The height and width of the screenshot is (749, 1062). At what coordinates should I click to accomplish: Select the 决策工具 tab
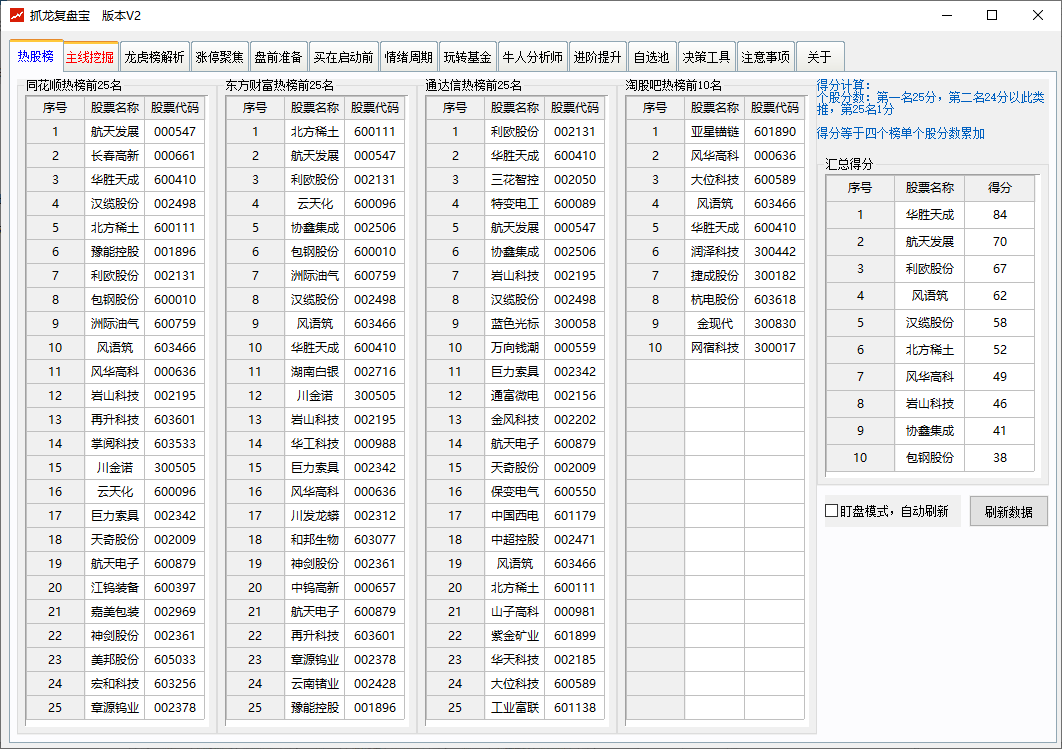tap(706, 57)
